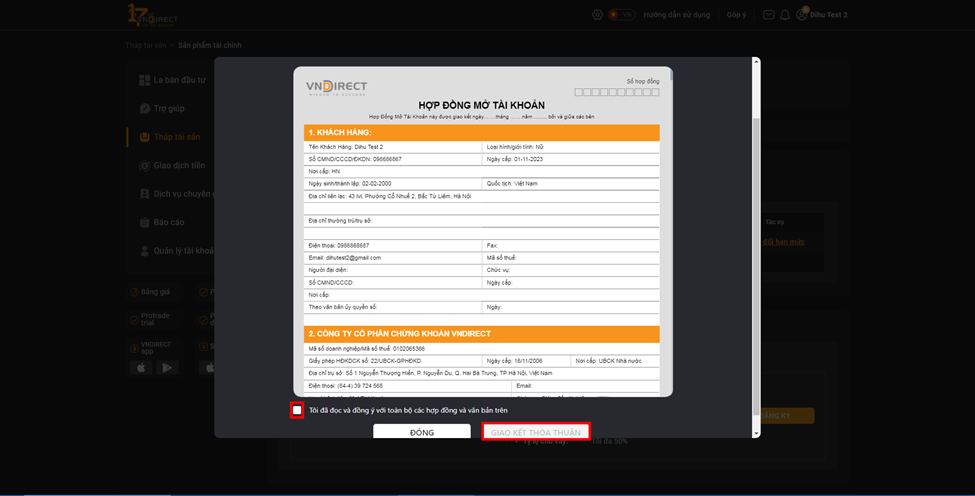Viewport: 975px width, 496px height.
Task: Click the Điện thoại: 0986868667 cell
Action: coord(393,246)
